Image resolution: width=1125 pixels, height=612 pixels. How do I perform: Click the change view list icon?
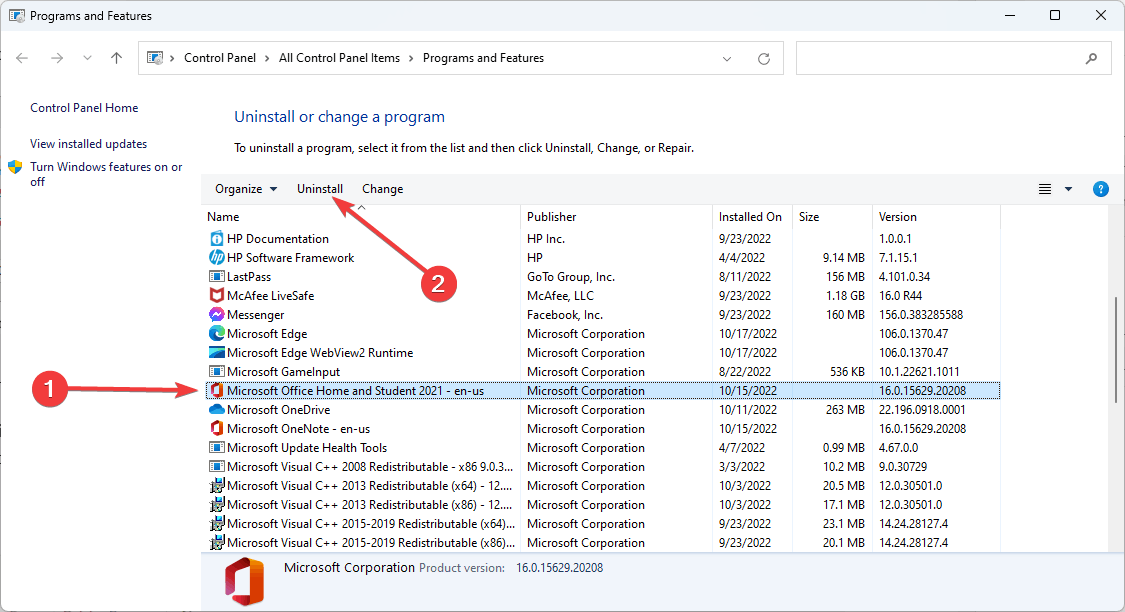click(x=1045, y=189)
